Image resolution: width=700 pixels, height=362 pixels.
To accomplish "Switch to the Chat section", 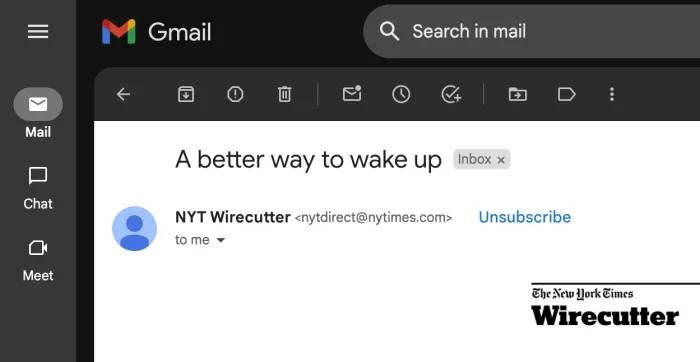I will pyautogui.click(x=38, y=188).
